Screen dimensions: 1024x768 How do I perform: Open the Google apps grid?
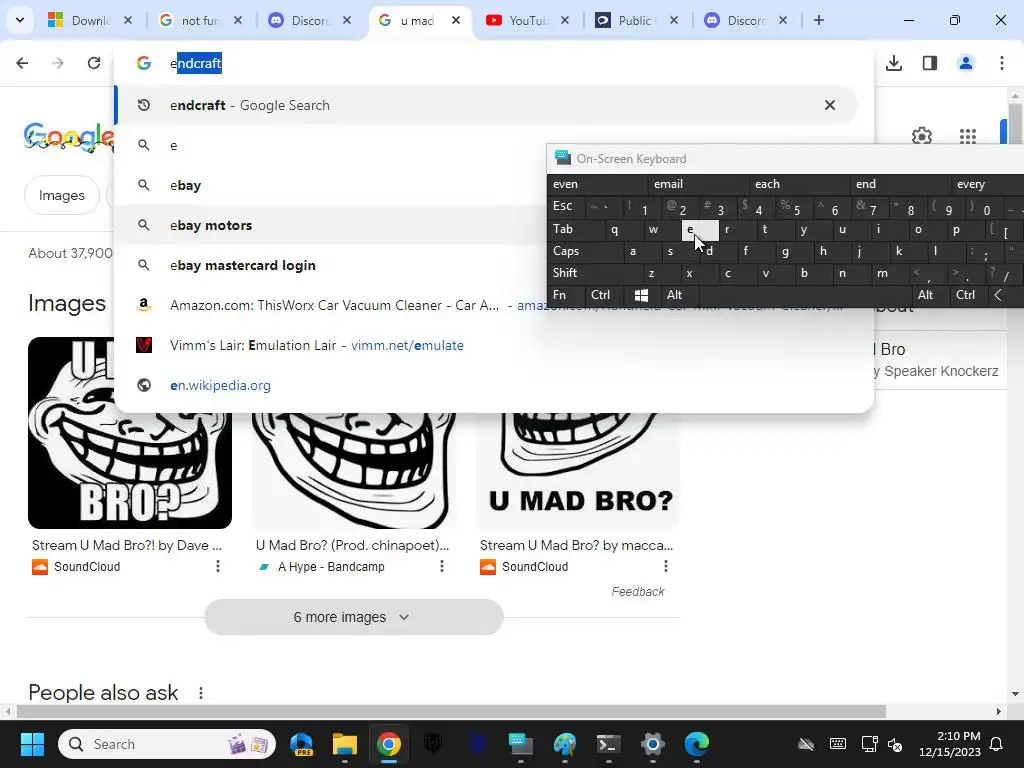968,136
